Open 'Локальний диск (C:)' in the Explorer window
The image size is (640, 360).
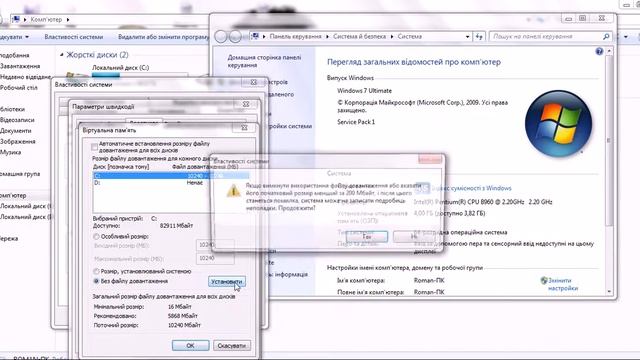pyautogui.click(x=120, y=68)
